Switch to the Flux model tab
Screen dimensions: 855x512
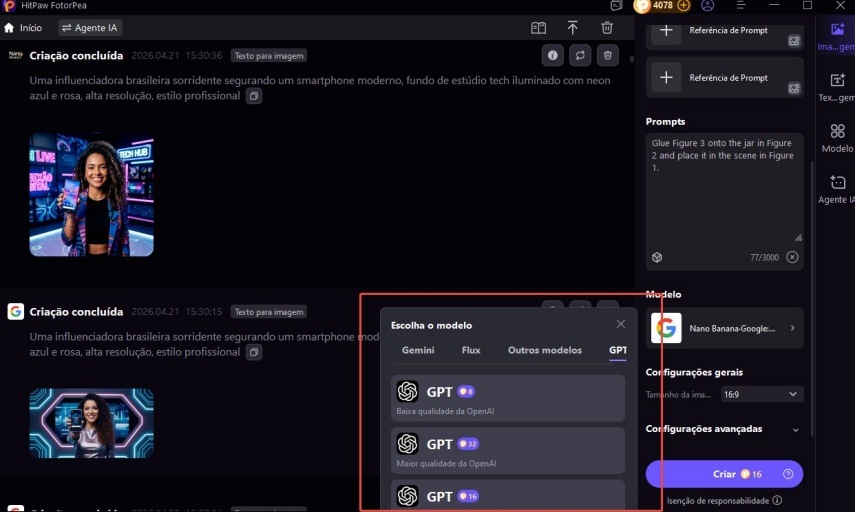pyautogui.click(x=471, y=350)
